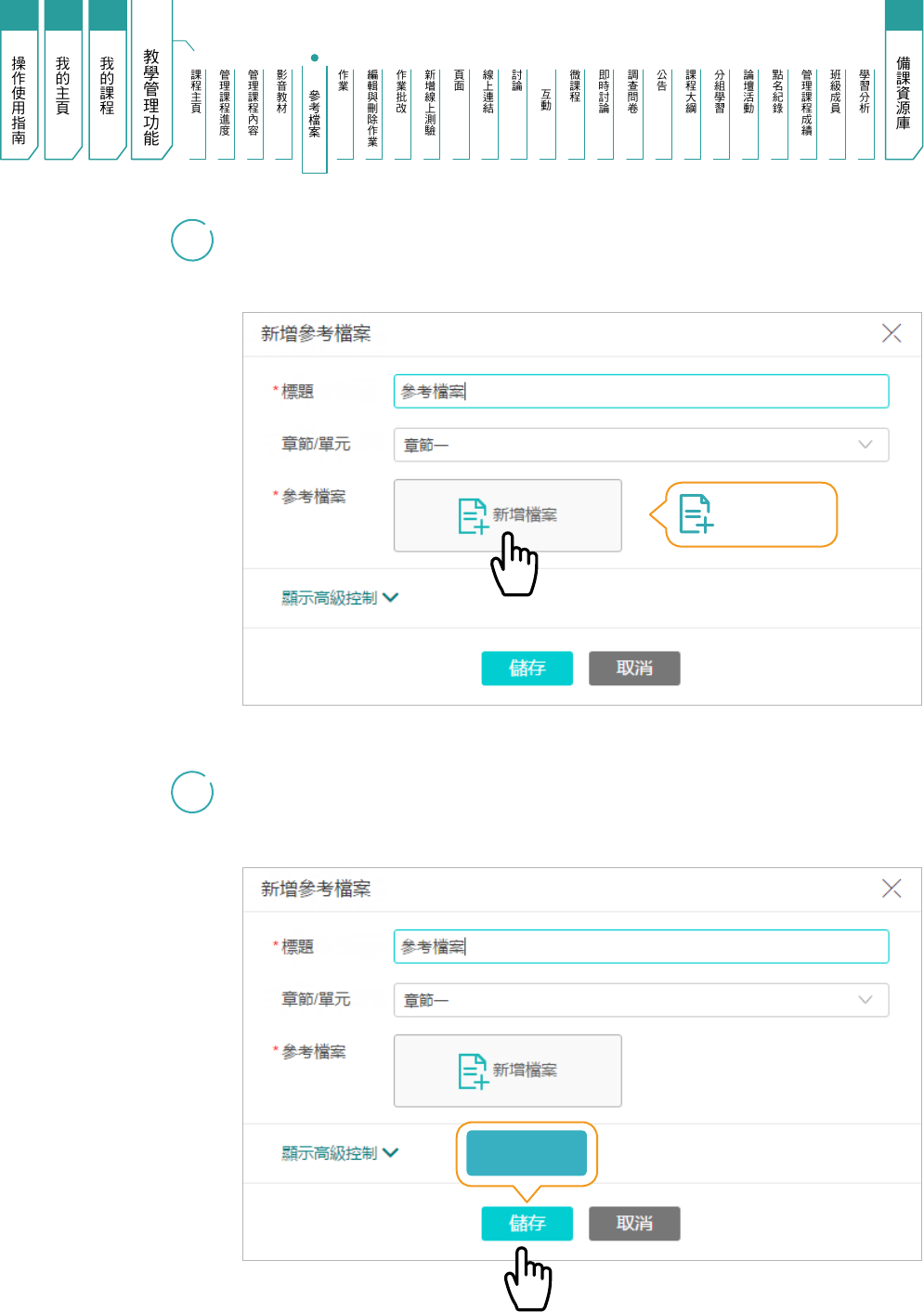Select the 學習分析 menu item
Viewport: 924px width, 1312px height.
[x=865, y=93]
